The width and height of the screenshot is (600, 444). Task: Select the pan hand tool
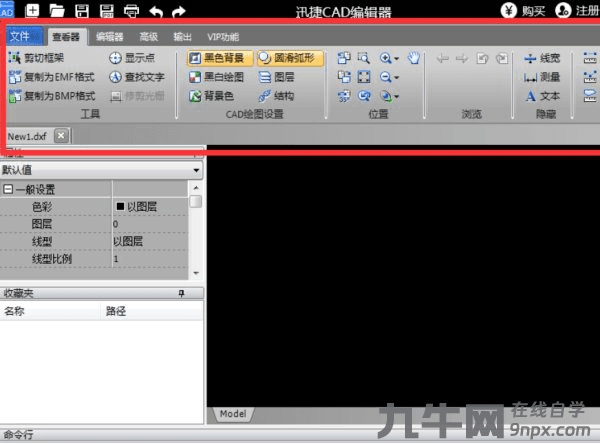[x=414, y=58]
